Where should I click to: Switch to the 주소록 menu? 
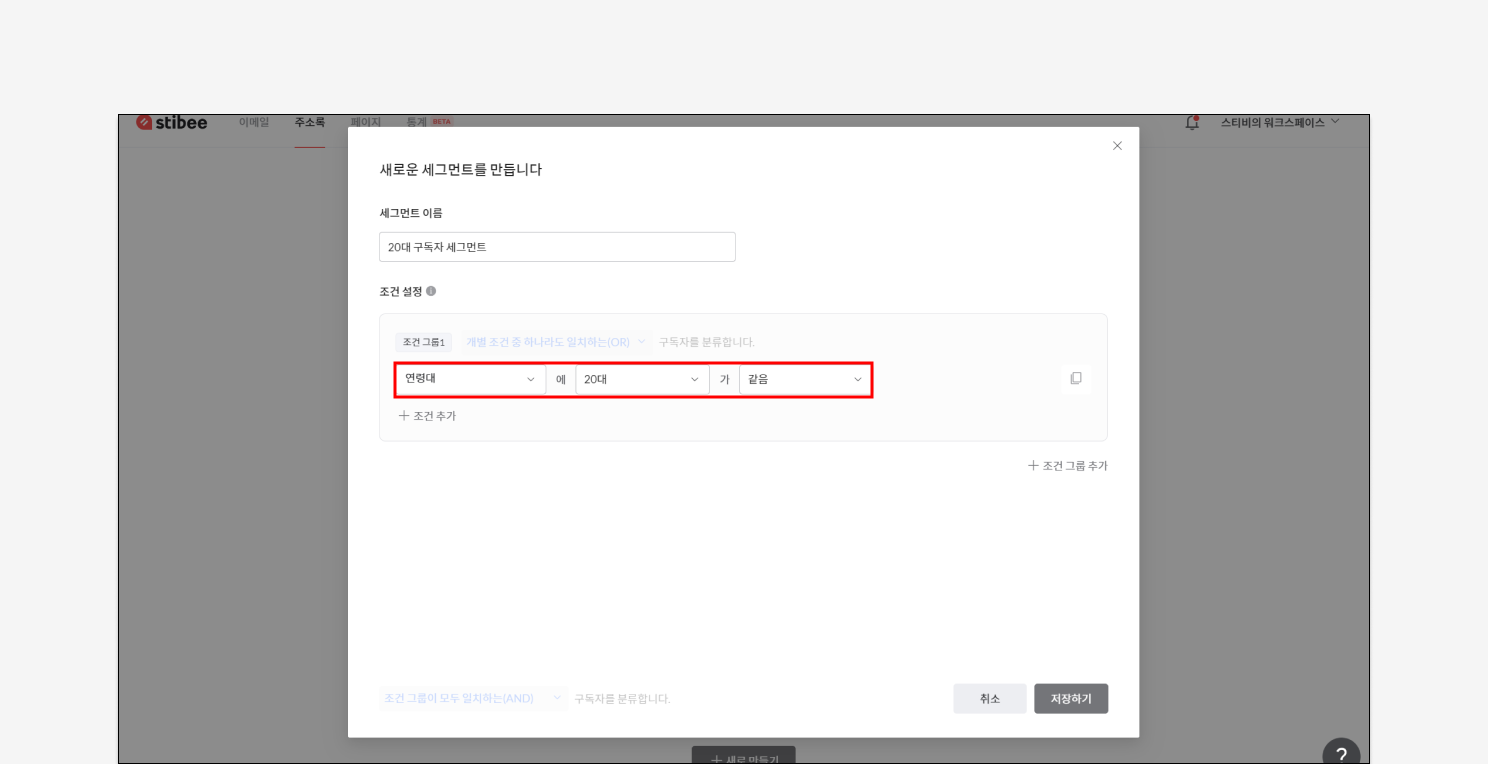309,122
